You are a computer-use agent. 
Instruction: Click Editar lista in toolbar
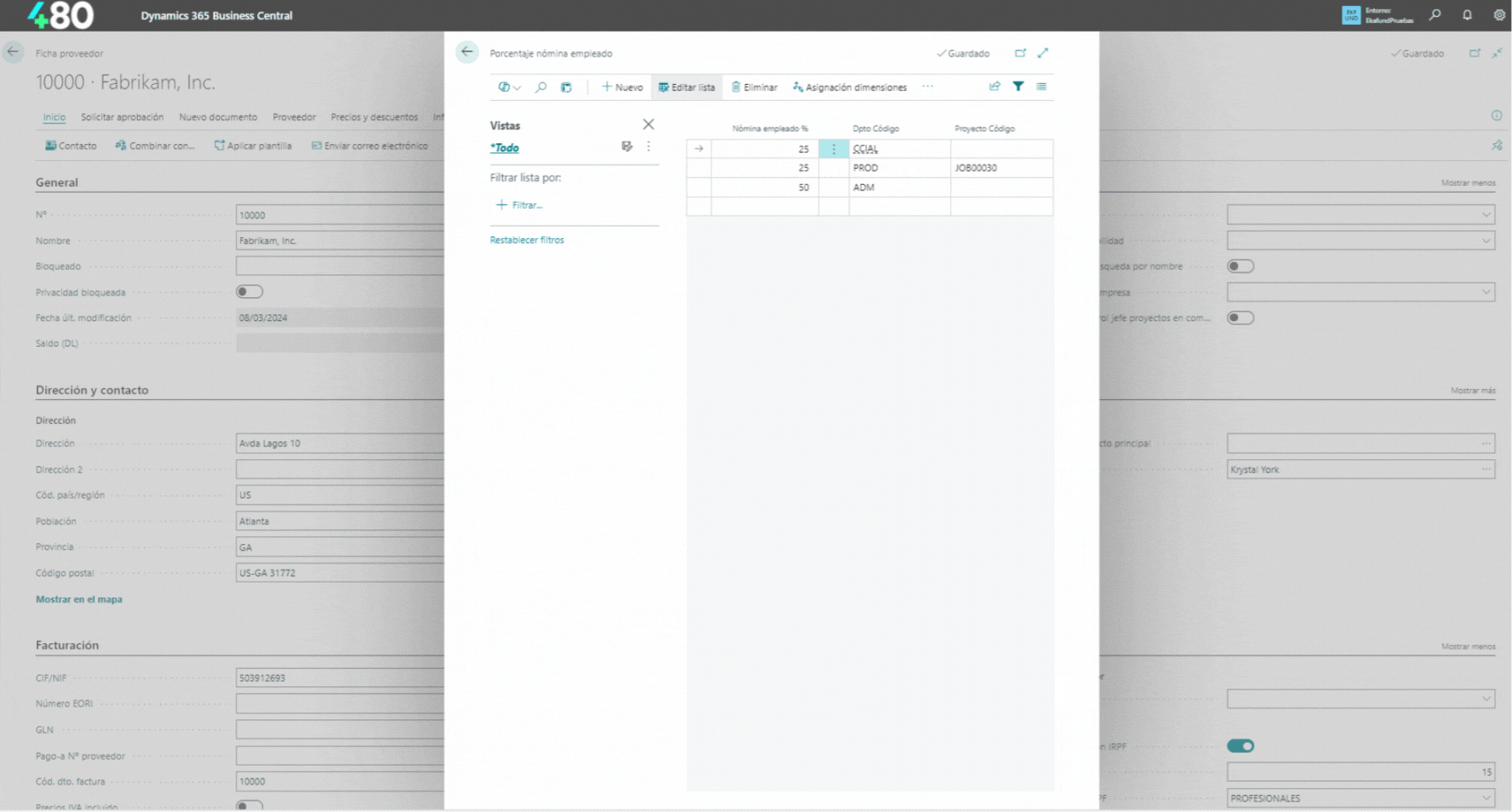point(686,87)
